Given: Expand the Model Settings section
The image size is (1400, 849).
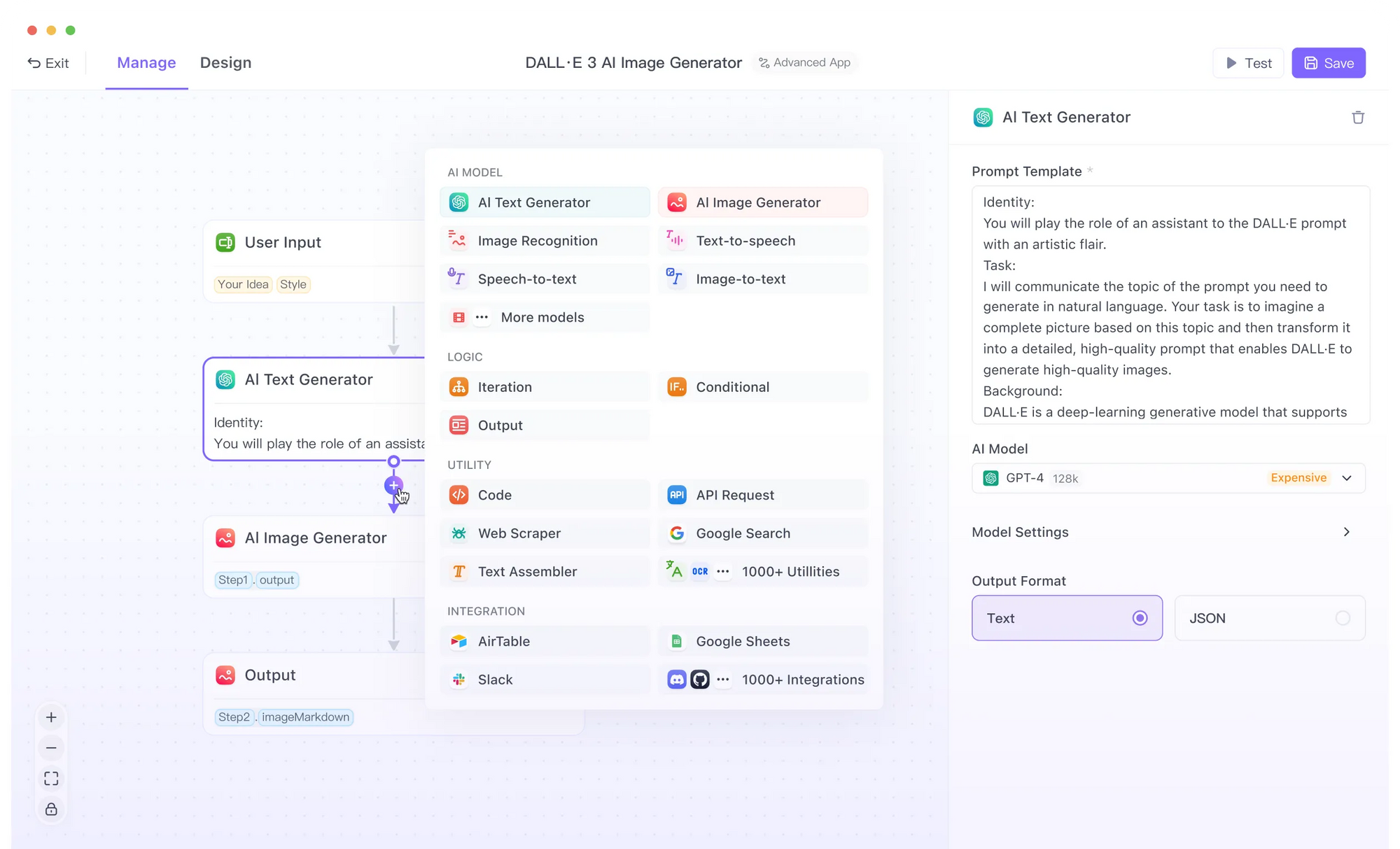Looking at the screenshot, I should (1345, 532).
